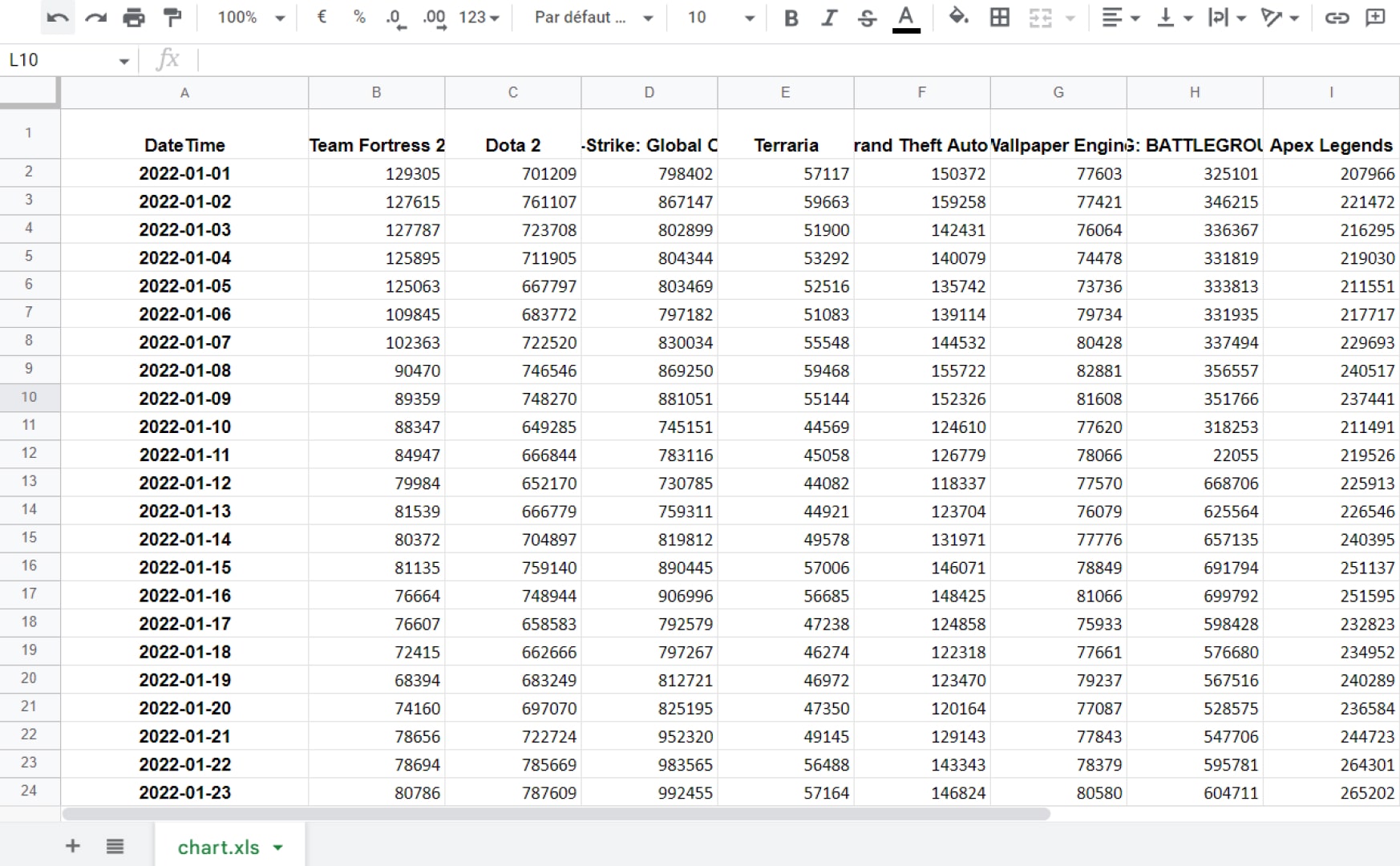This screenshot has width=1400, height=866.
Task: Click the Undo icon
Action: point(58,17)
